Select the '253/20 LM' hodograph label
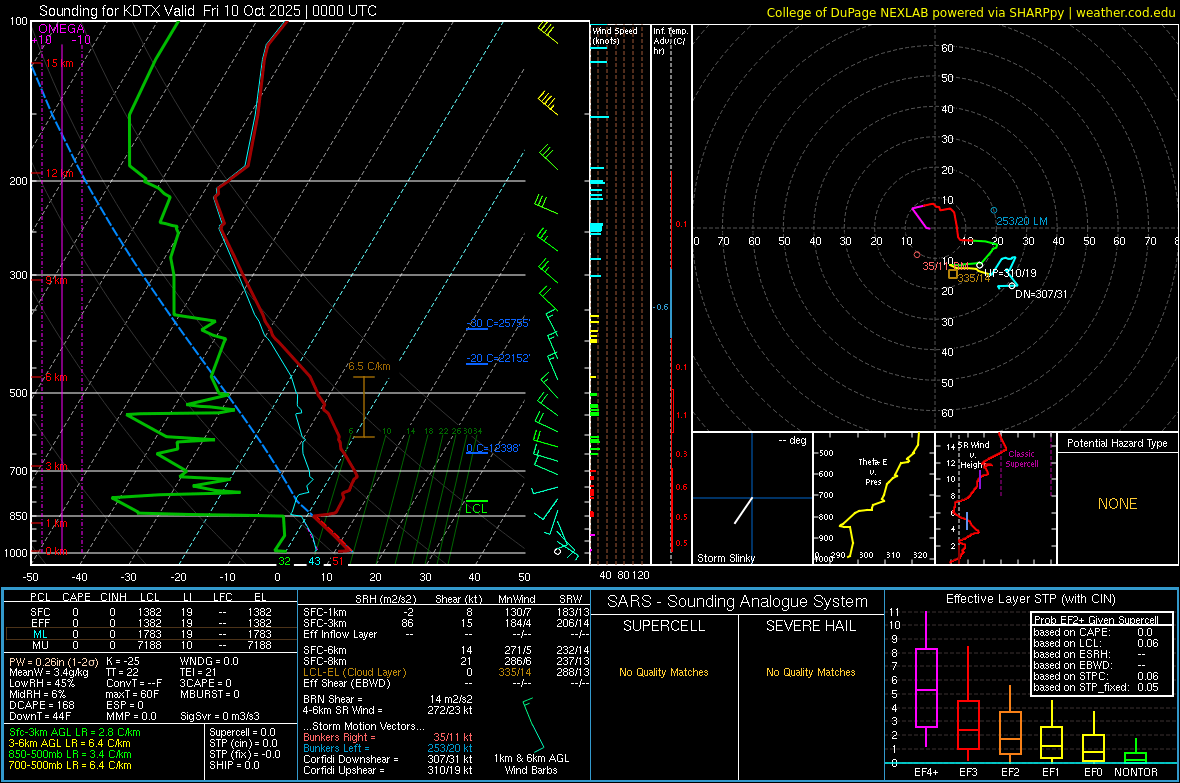Viewport: 1180px width, 783px height. click(1021, 221)
